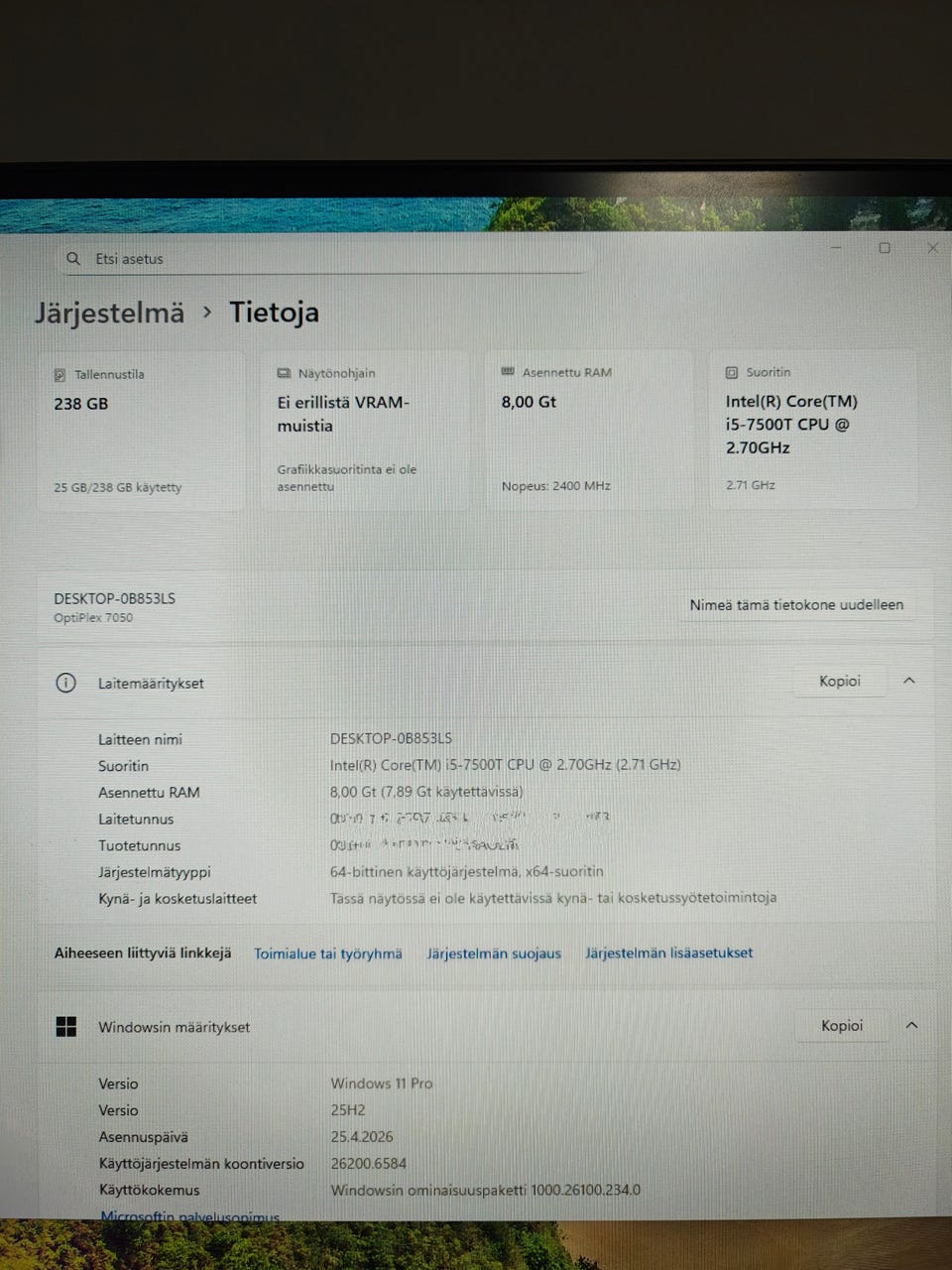Screen dimensions: 952x1270
Task: Click 25 GB/238 GB käytetty text
Action: pos(118,487)
